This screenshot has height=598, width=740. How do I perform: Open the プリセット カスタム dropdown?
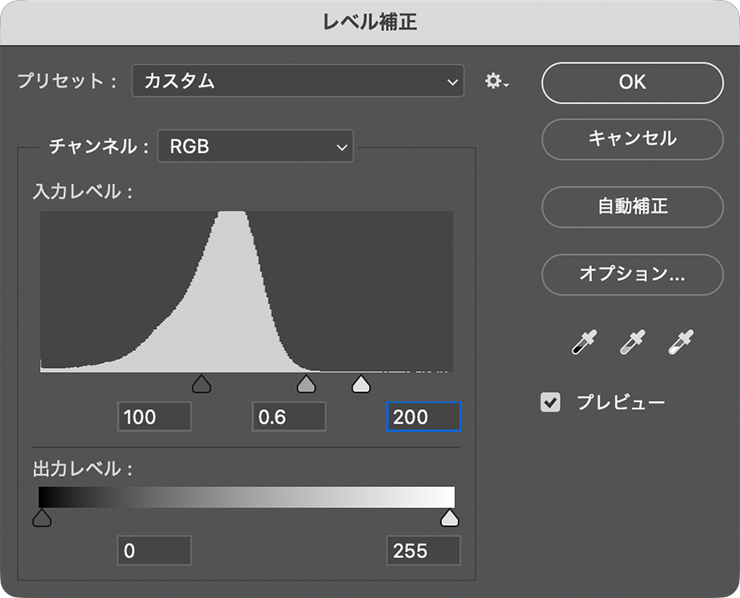(298, 81)
